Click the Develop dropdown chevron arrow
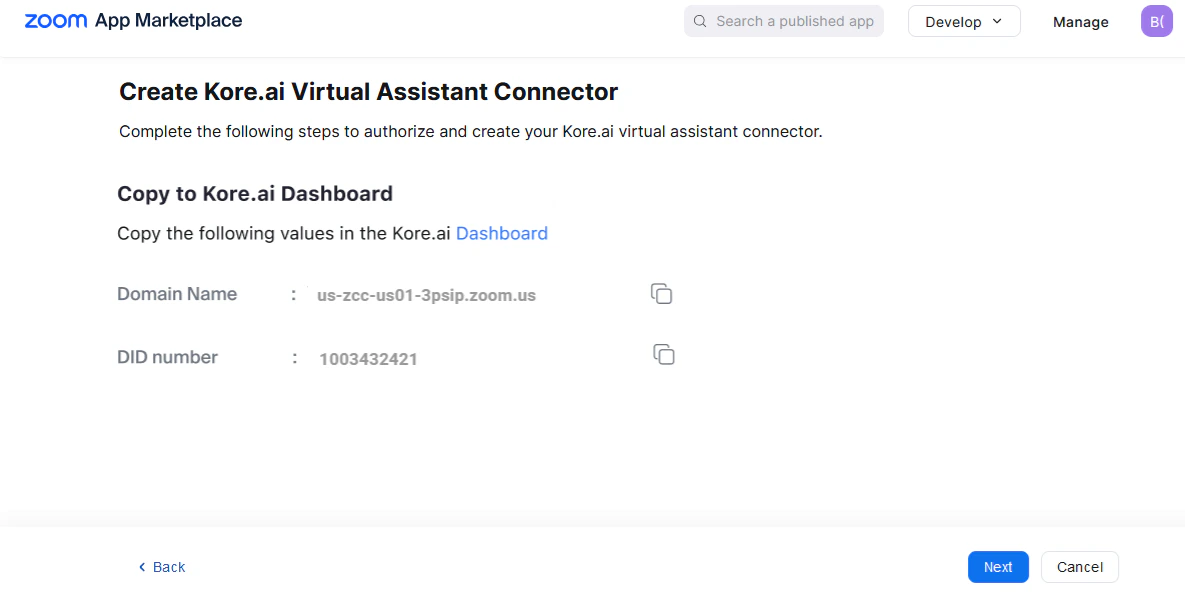The height and width of the screenshot is (593, 1185). [995, 20]
